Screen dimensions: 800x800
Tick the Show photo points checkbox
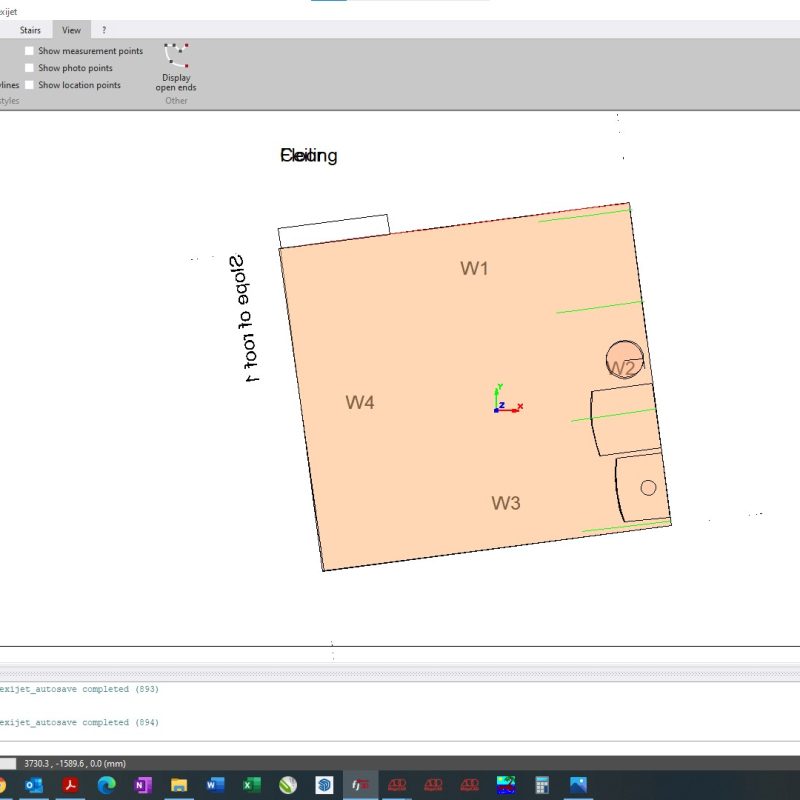(x=30, y=68)
